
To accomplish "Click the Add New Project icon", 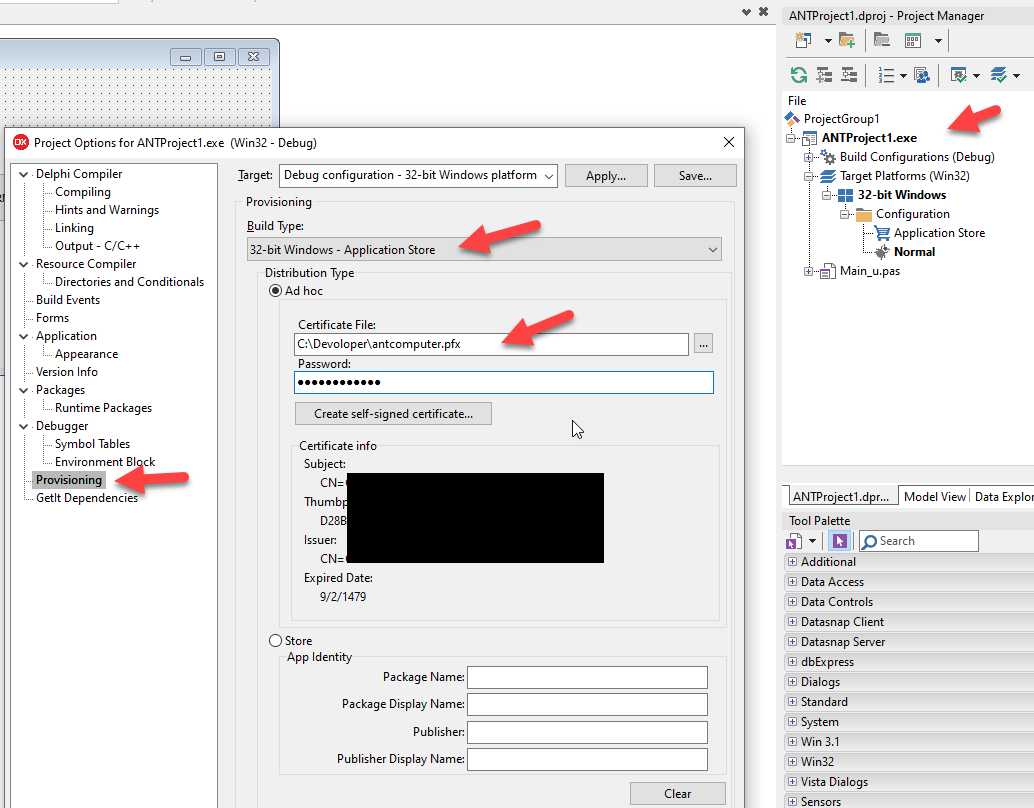I will tap(802, 40).
